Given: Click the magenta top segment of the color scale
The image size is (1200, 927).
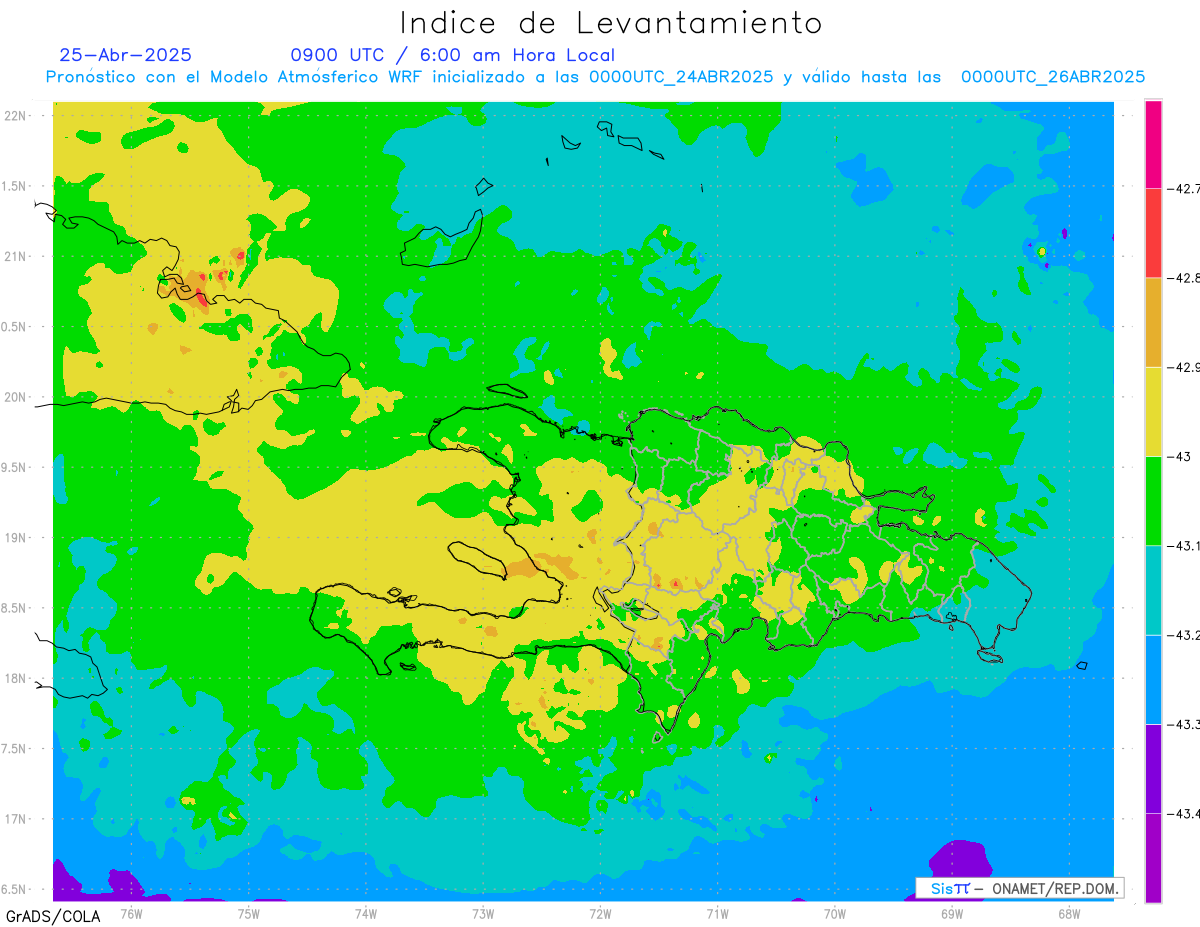Looking at the screenshot, I should (x=1153, y=143).
